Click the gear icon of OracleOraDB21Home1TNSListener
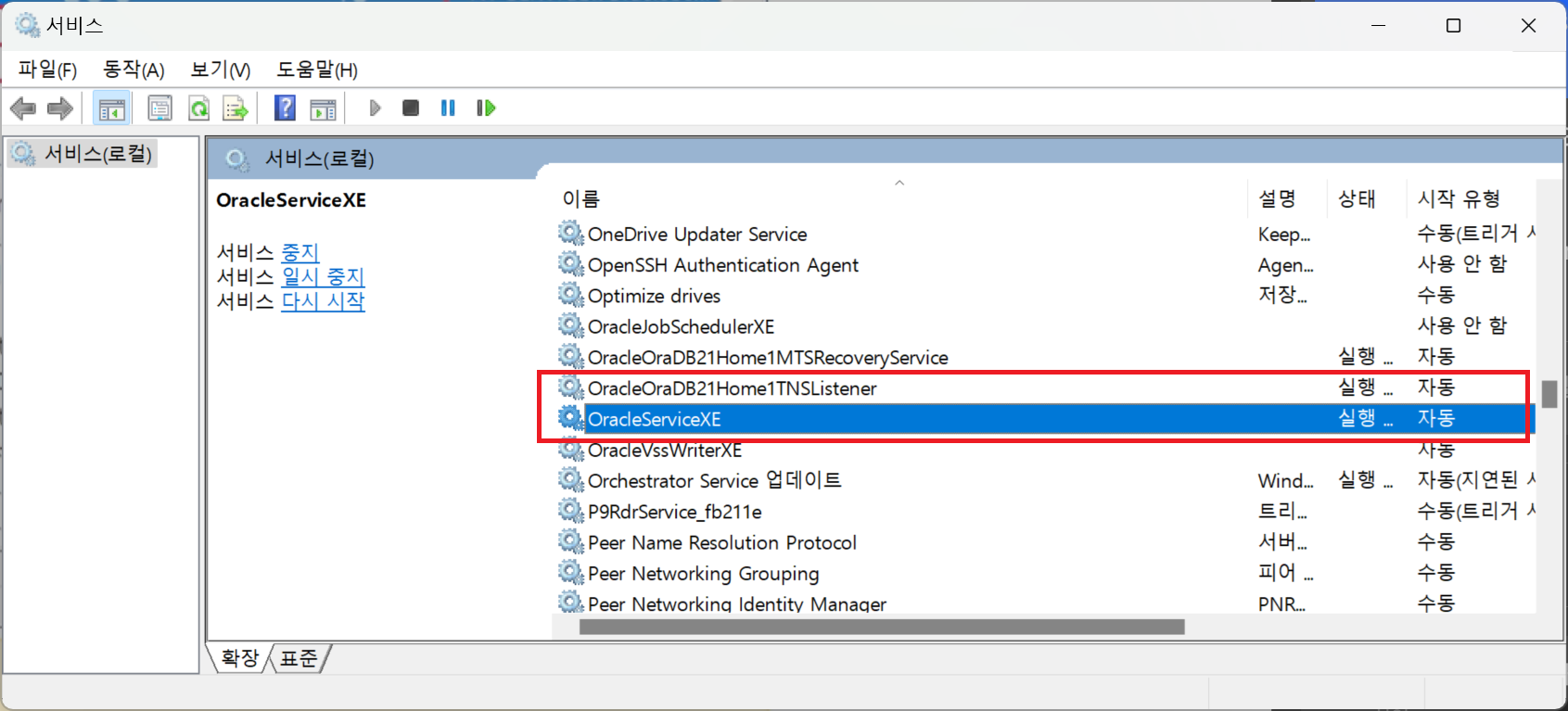This screenshot has width=1568, height=711. (x=570, y=387)
